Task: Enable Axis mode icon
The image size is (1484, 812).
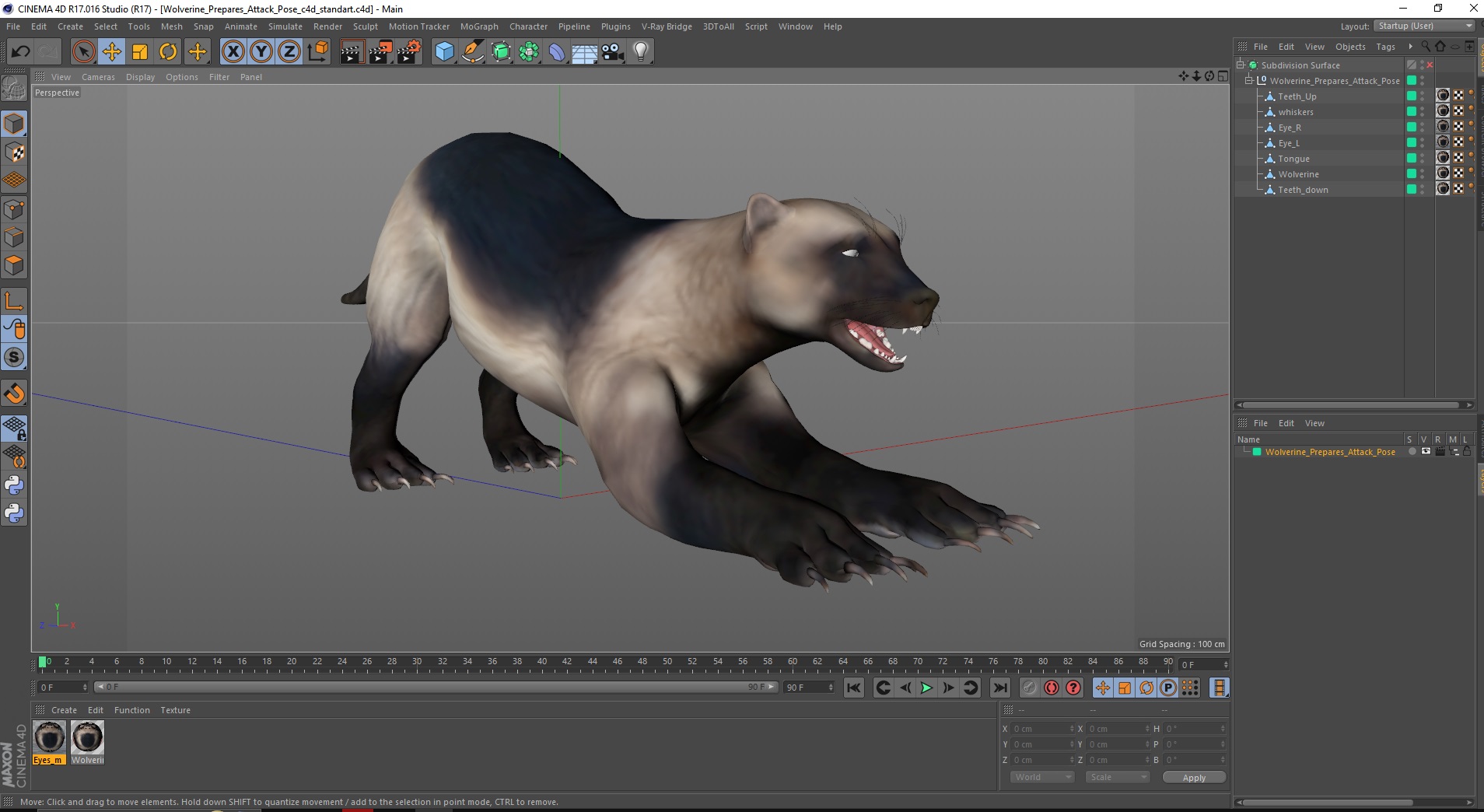Action: point(14,301)
